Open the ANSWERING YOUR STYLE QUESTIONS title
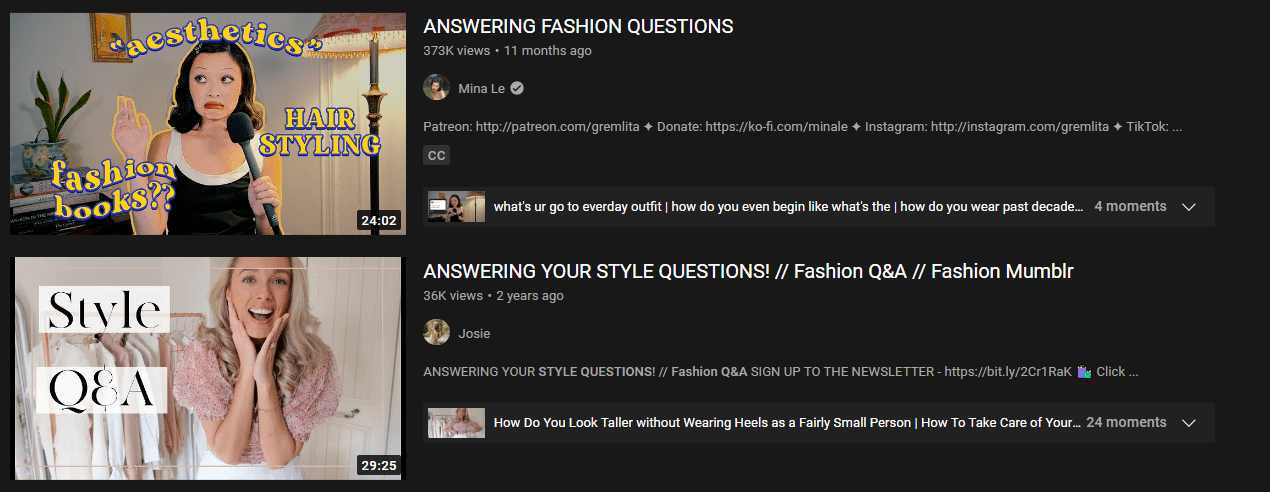The image size is (1270, 492). pos(748,271)
